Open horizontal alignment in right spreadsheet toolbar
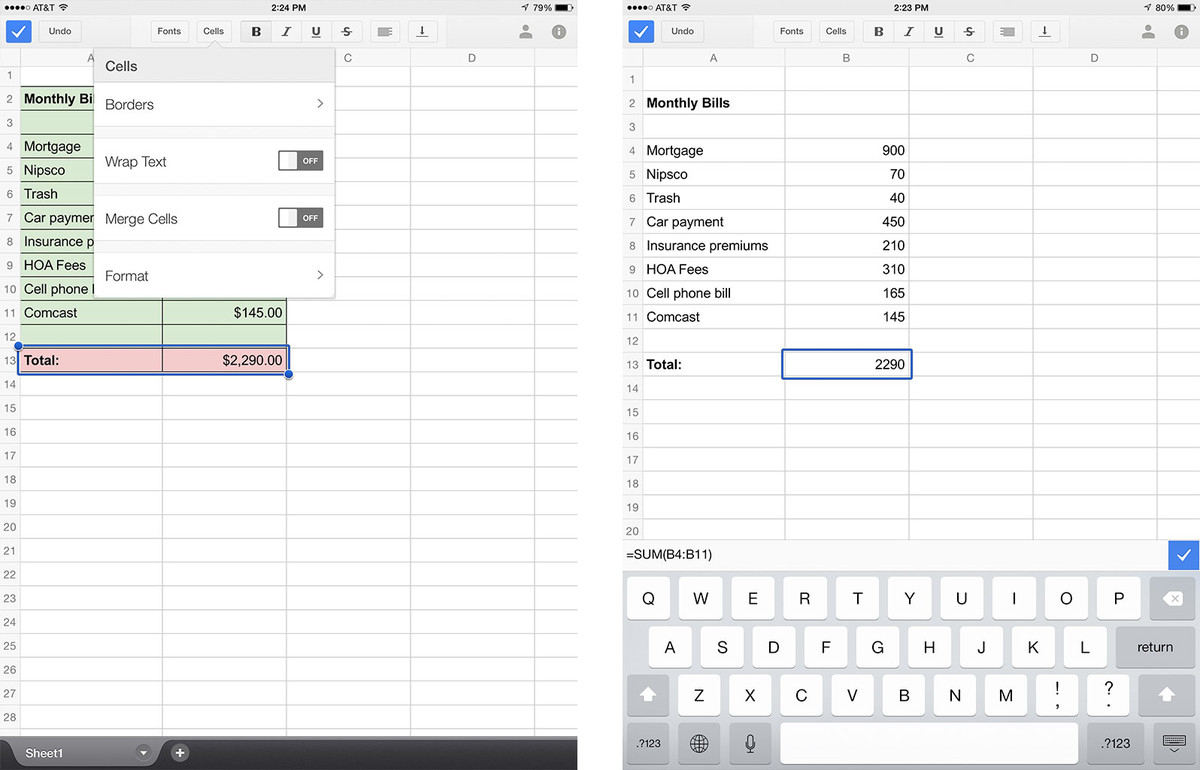The height and width of the screenshot is (770, 1200). [x=1007, y=31]
